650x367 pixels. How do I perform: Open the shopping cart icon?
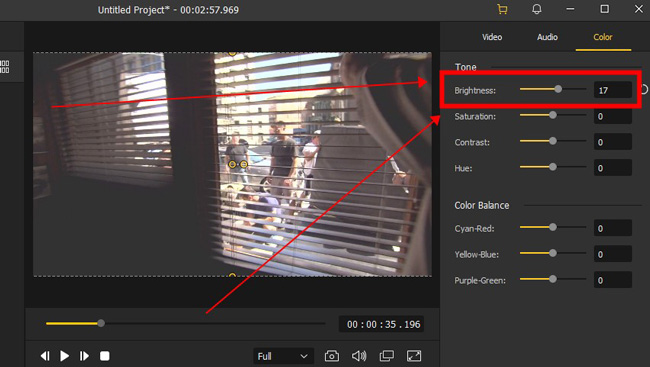502,9
